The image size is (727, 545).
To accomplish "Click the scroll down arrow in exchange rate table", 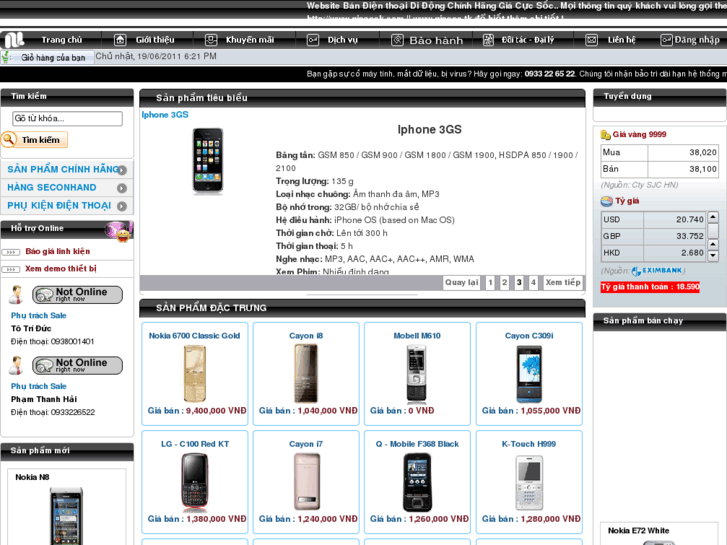I will pyautogui.click(x=713, y=255).
